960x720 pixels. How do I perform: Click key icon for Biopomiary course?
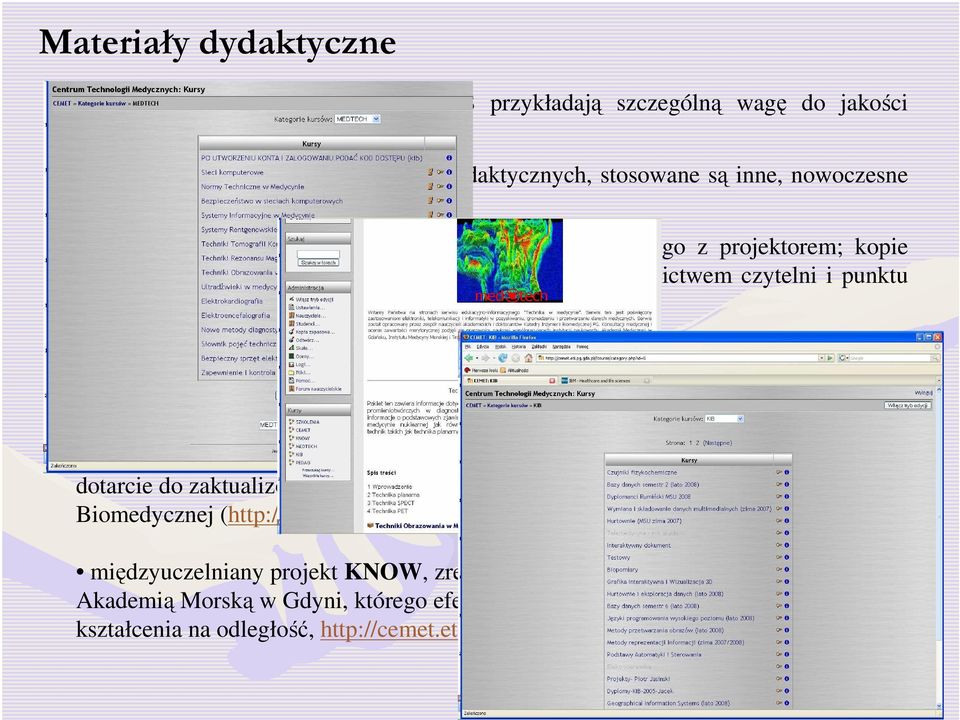click(x=779, y=569)
